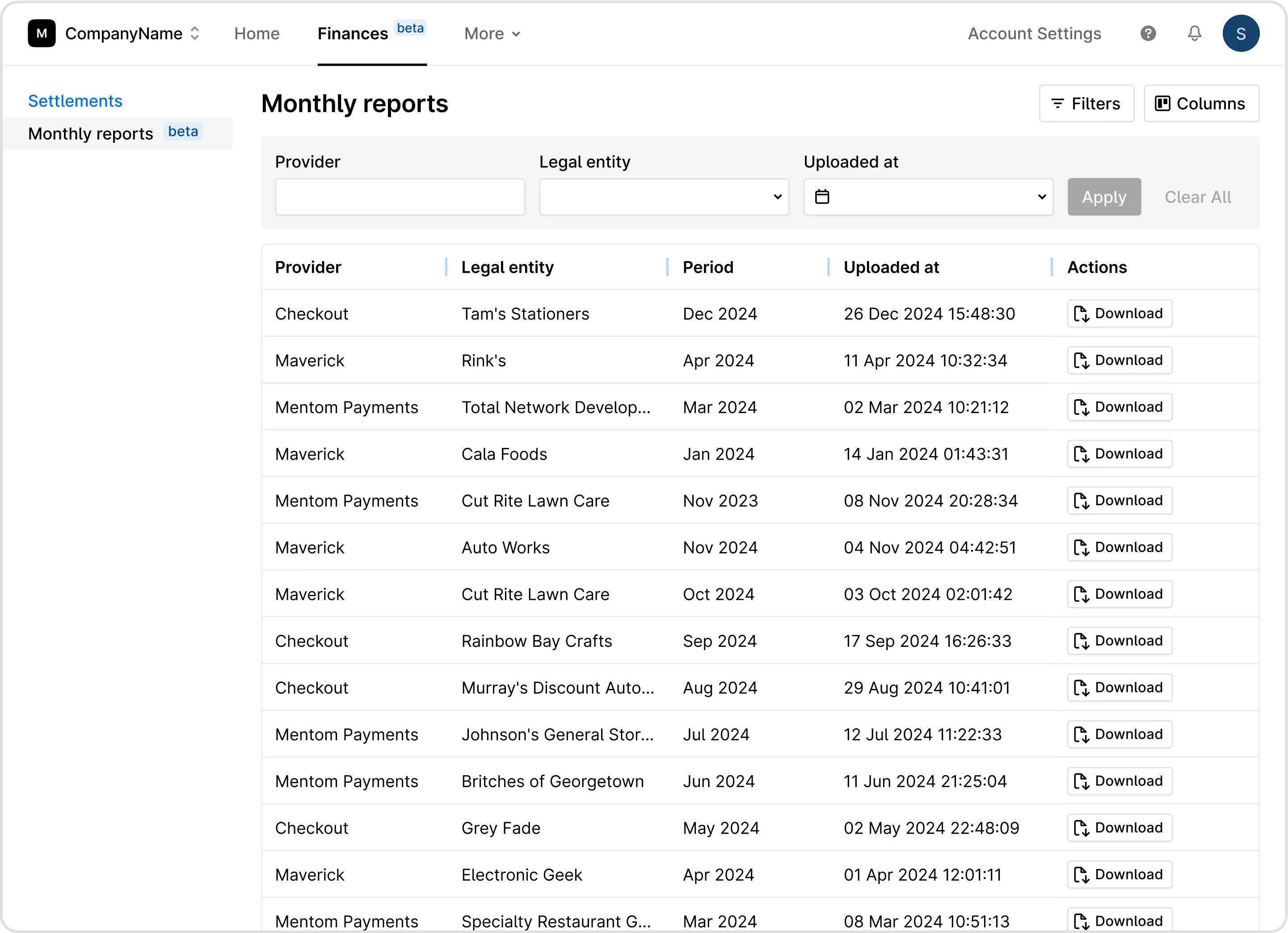
Task: Open the calendar picker under Uploaded at
Action: pyautogui.click(x=822, y=197)
